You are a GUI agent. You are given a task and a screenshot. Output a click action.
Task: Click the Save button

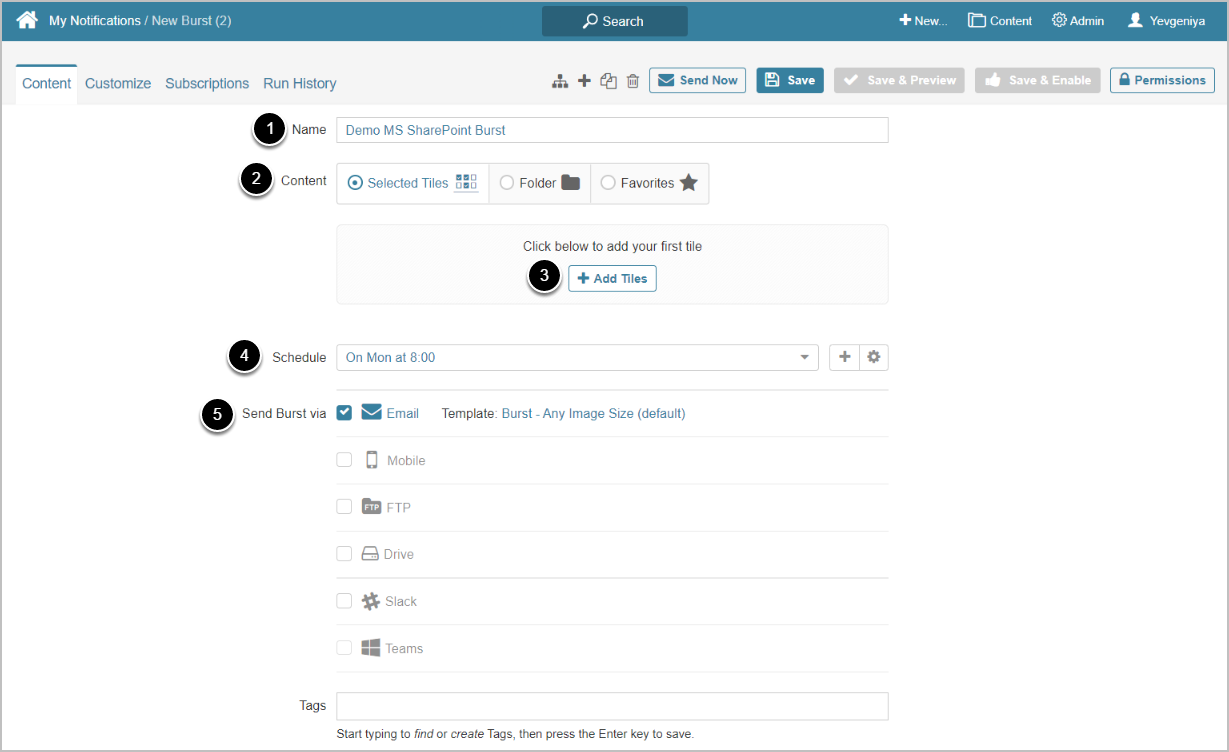[x=790, y=80]
